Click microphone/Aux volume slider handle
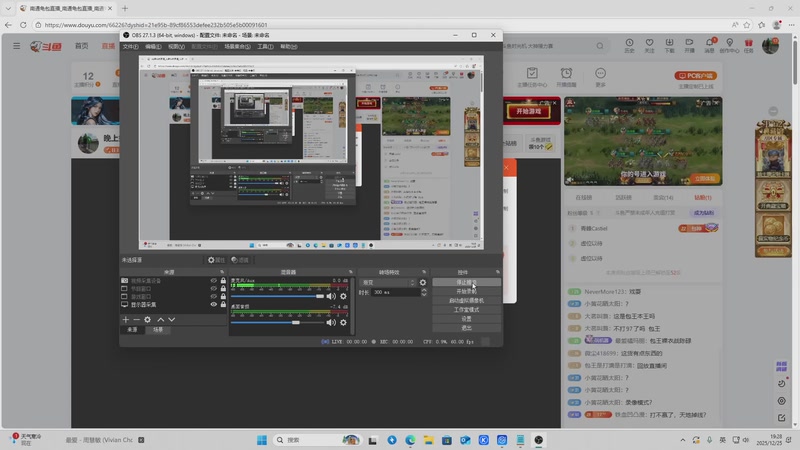This screenshot has width=800, height=450. point(319,296)
